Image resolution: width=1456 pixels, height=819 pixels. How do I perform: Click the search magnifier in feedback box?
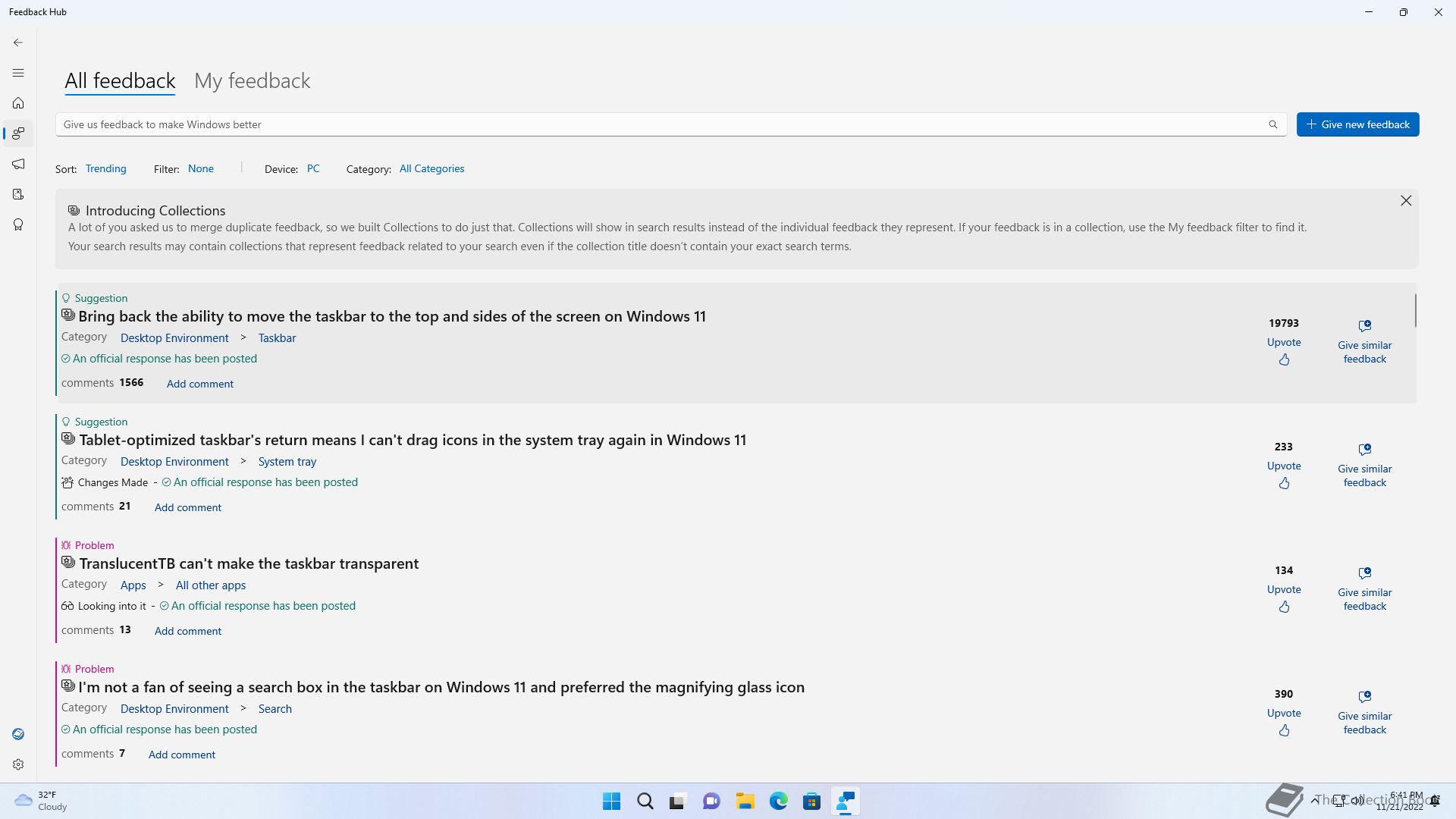click(x=1273, y=124)
